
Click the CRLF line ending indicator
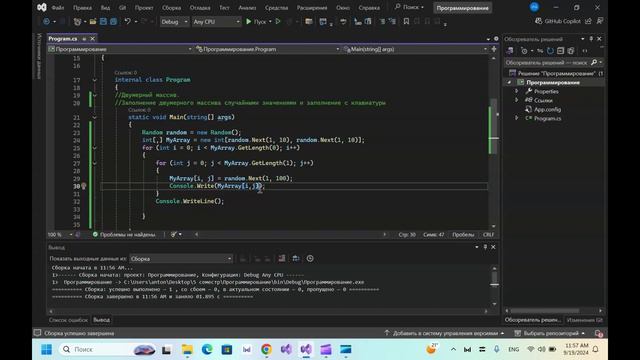click(x=489, y=235)
